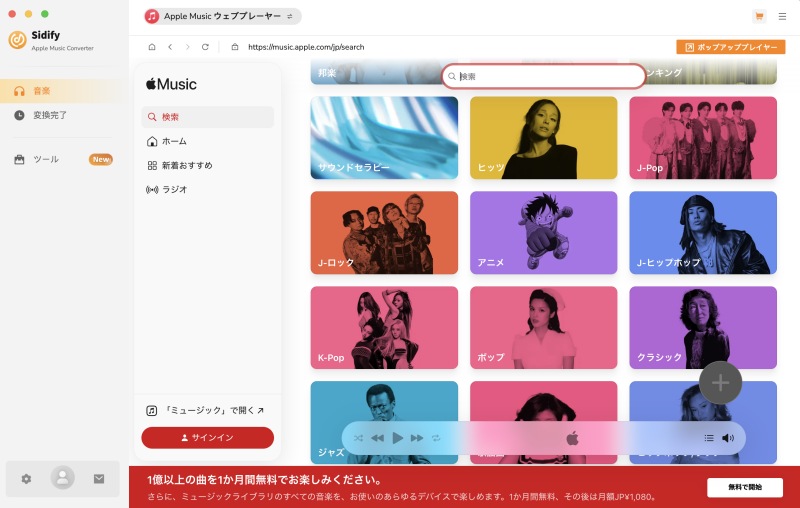Click the Sidify logo icon
The width and height of the screenshot is (800, 508).
pyautogui.click(x=17, y=40)
